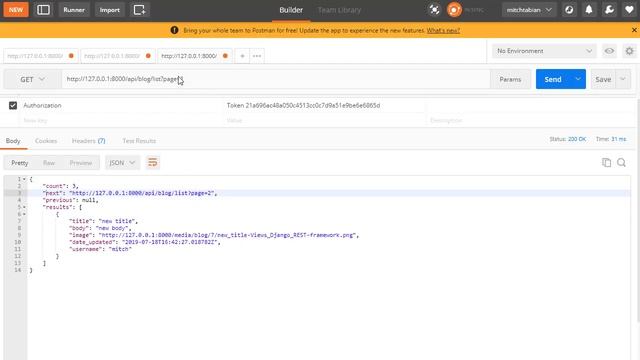Image resolution: width=640 pixels, height=360 pixels.
Task: Select the response Headers (7) tab
Action: coord(89,141)
